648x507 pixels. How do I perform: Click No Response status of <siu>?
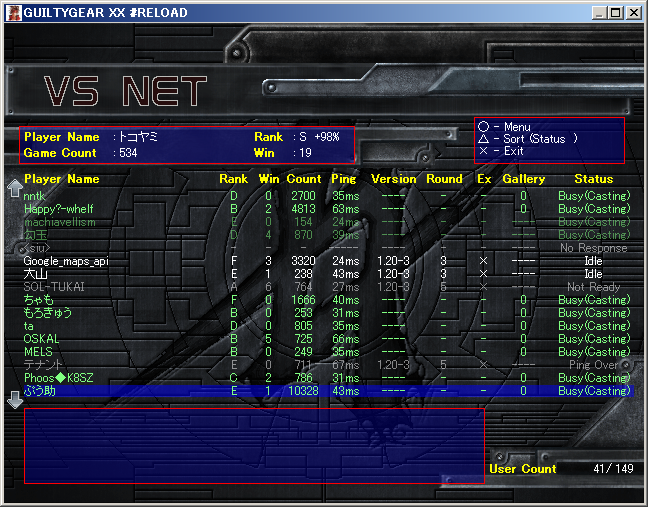[x=593, y=248]
